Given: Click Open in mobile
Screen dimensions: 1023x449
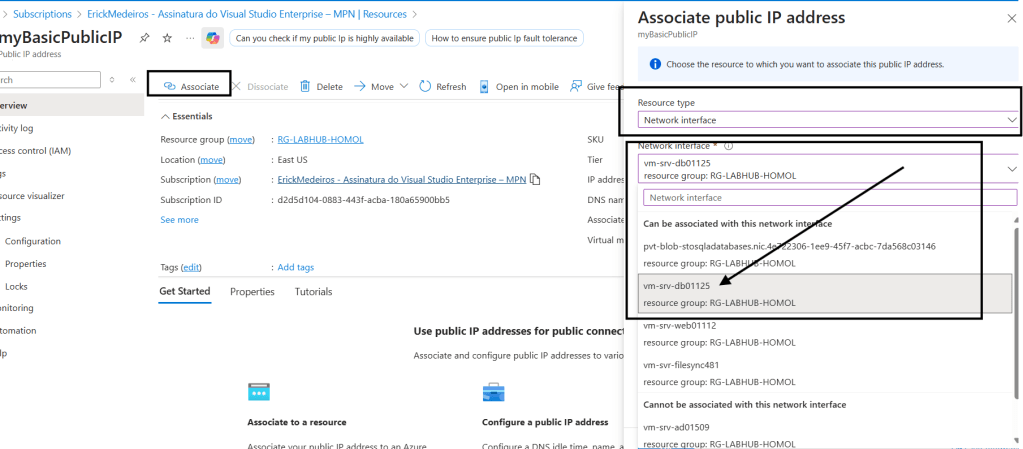Looking at the screenshot, I should click(518, 87).
